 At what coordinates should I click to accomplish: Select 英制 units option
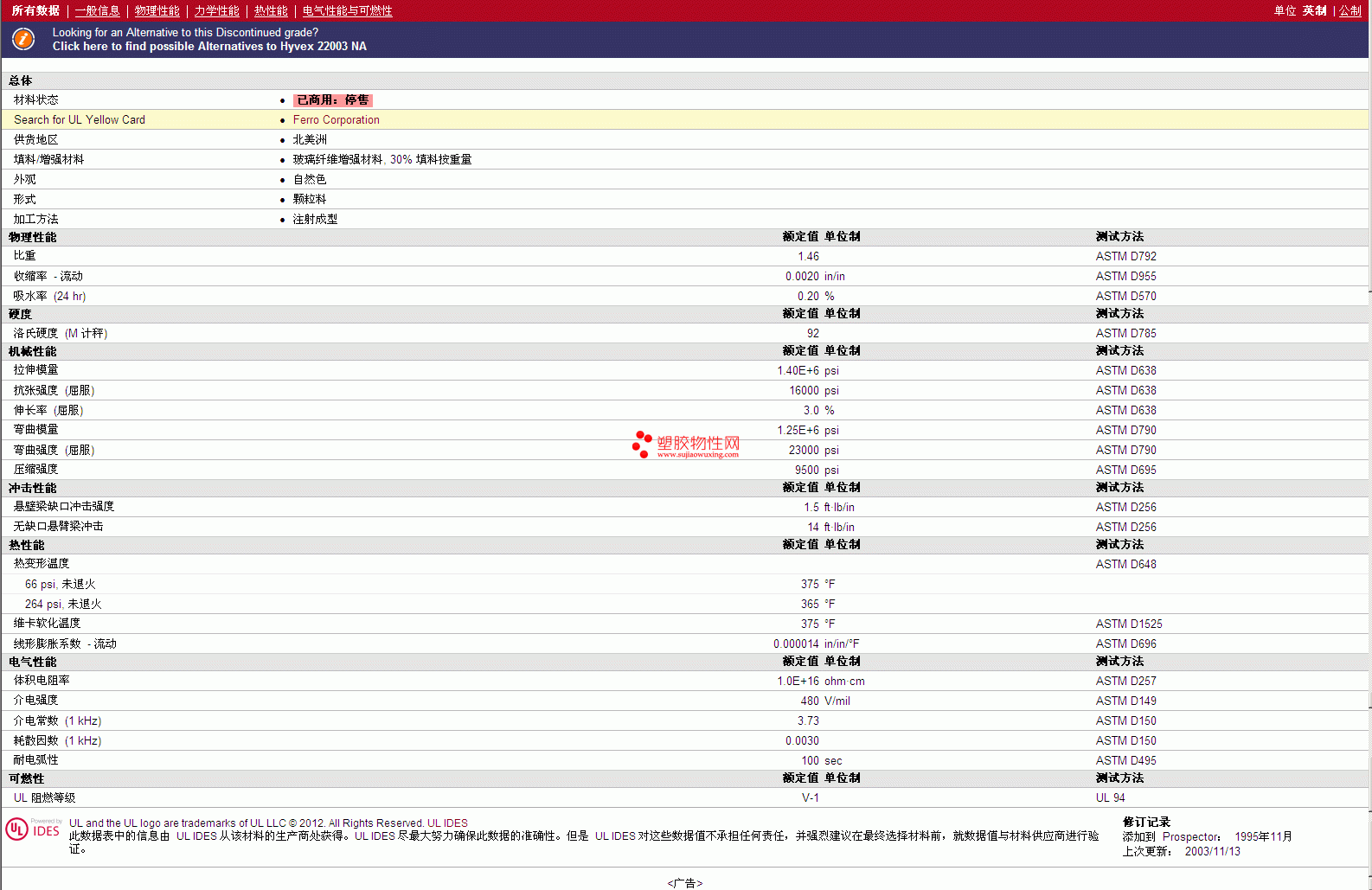click(1314, 10)
